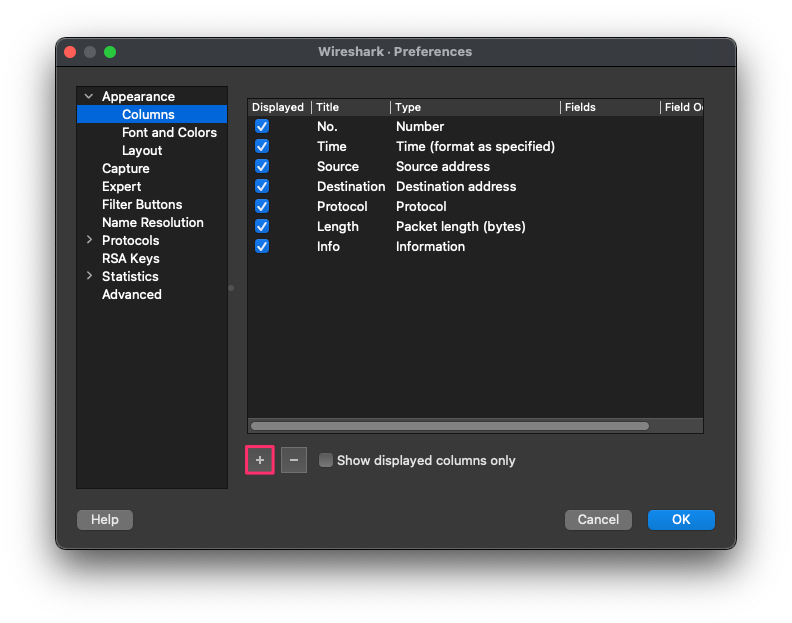Viewport: 792px width, 623px height.
Task: Select the Statistics tree item label
Action: pyautogui.click(x=130, y=276)
